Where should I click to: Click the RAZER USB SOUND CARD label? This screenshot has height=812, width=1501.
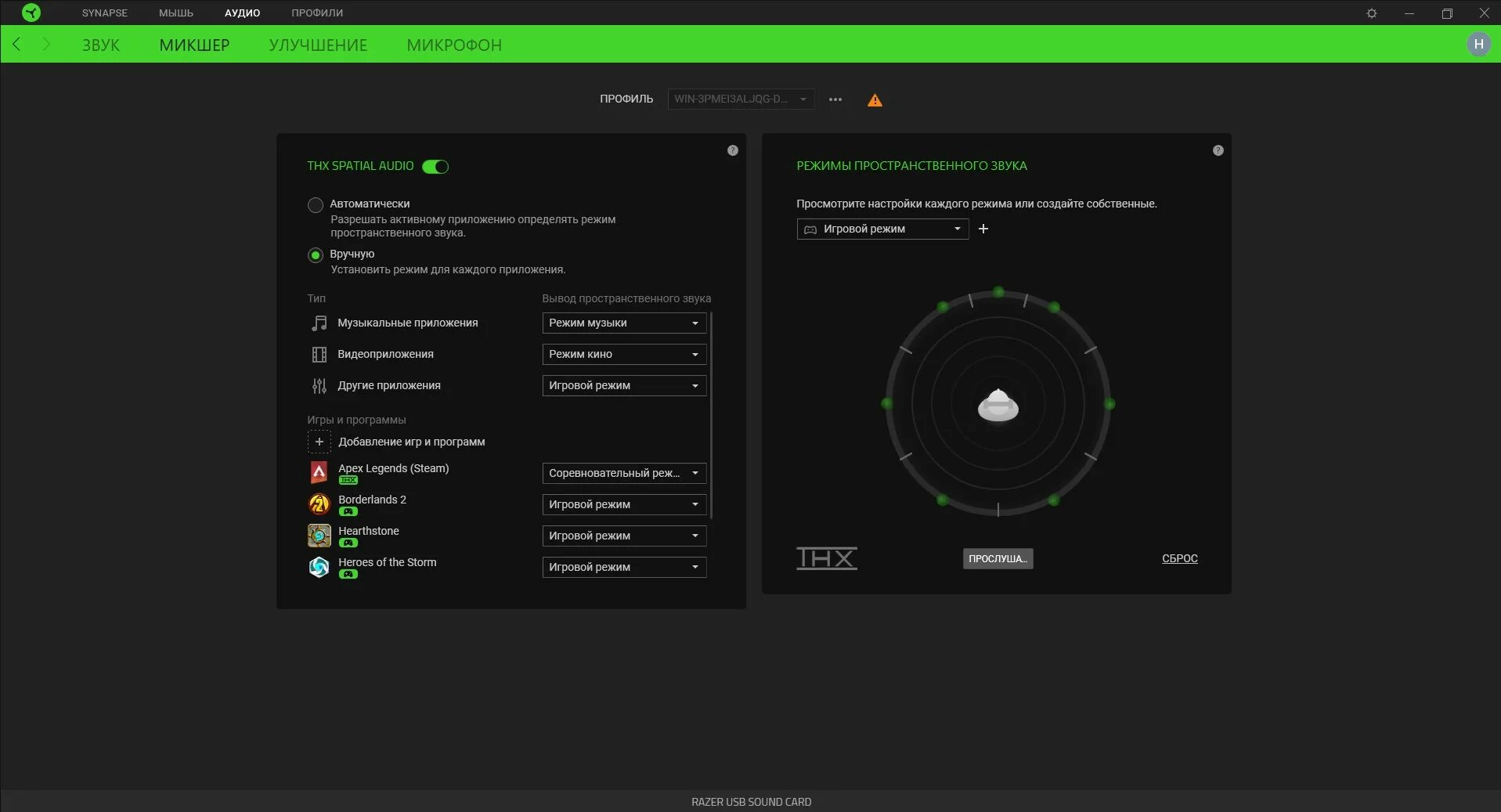pos(751,802)
